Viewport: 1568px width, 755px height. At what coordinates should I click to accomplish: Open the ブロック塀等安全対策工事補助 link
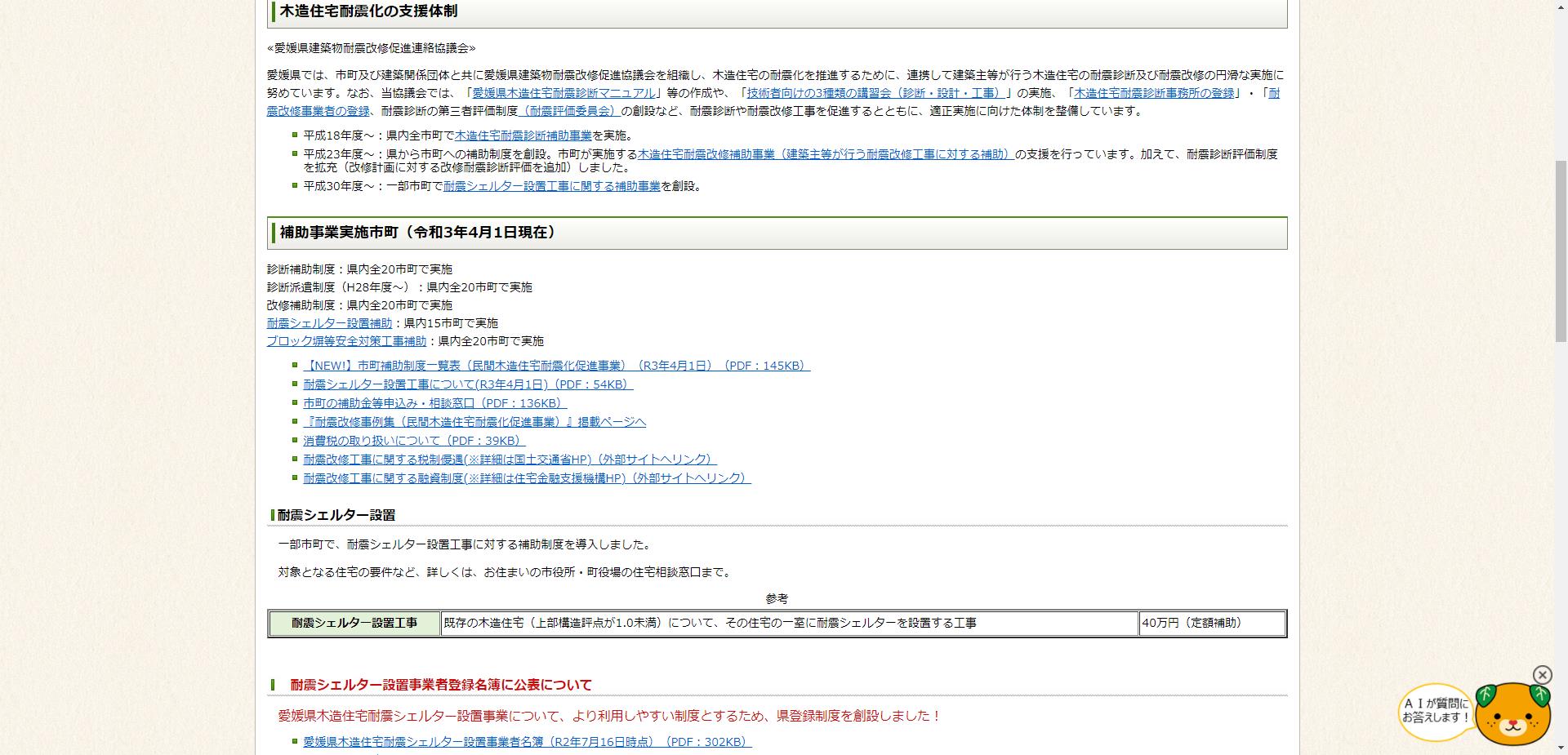[x=346, y=341]
